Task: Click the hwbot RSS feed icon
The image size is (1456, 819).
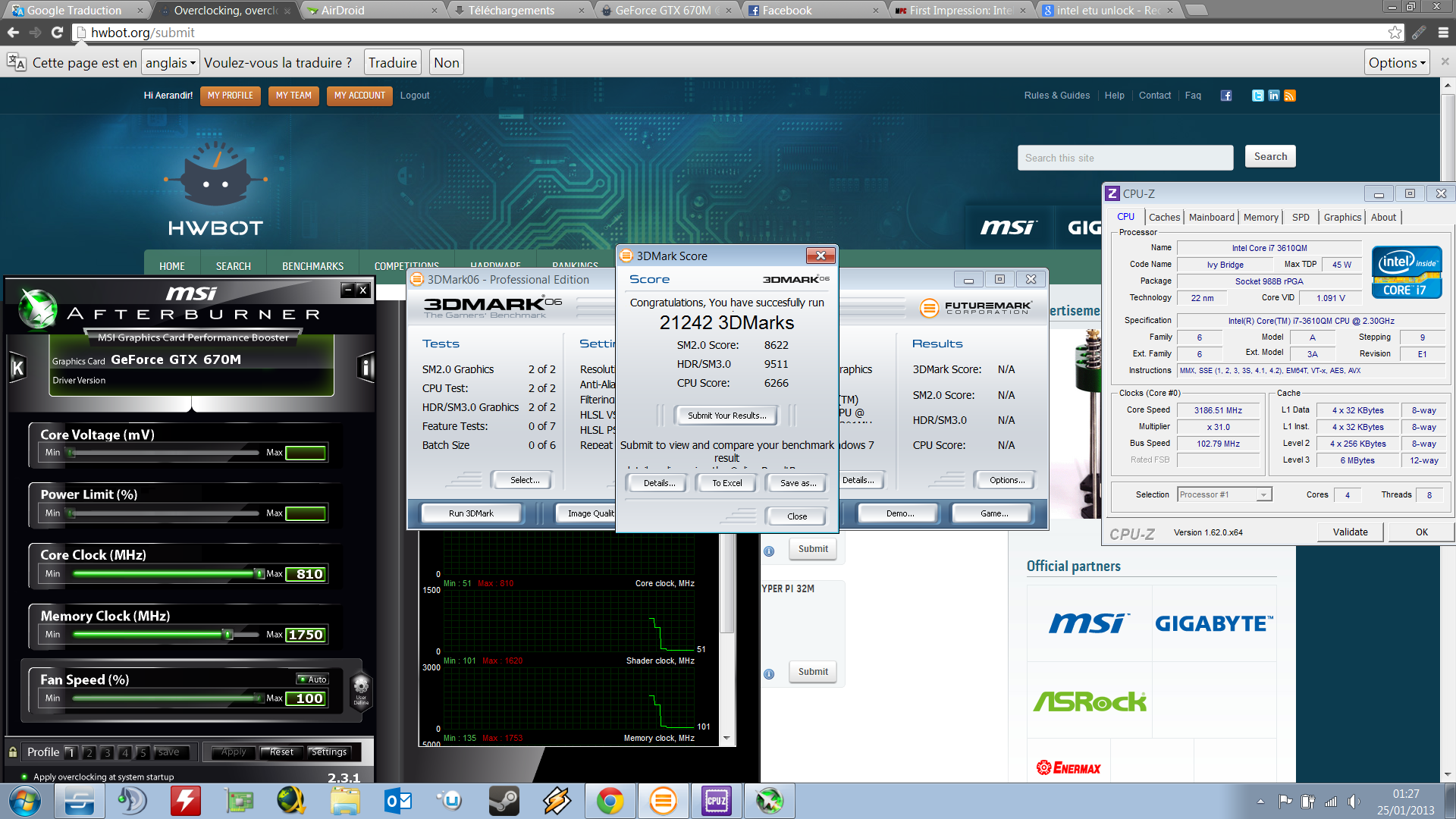Action: (1290, 96)
